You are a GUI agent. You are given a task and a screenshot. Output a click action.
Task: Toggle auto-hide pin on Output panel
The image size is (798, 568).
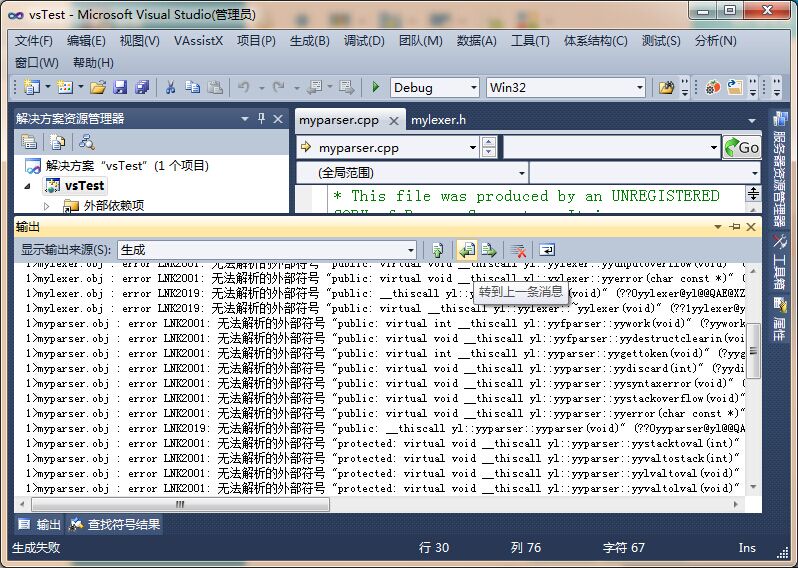point(734,226)
